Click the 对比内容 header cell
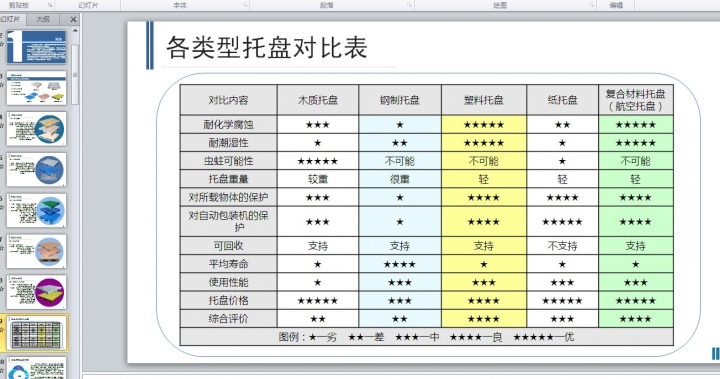 coord(228,100)
